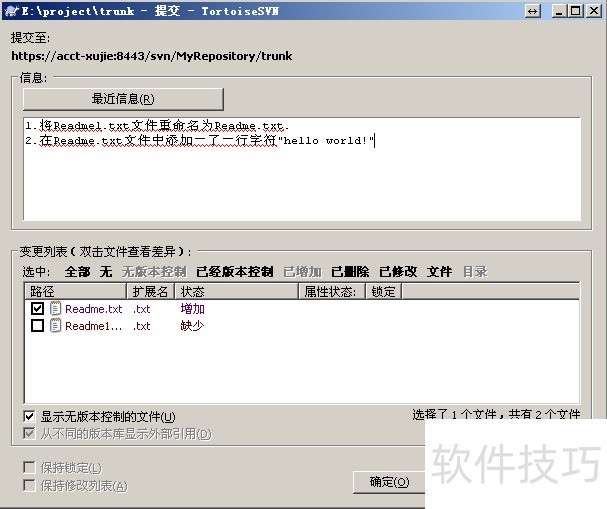Sort by 状态 column header
Screen dimensions: 607x509
pos(237,291)
